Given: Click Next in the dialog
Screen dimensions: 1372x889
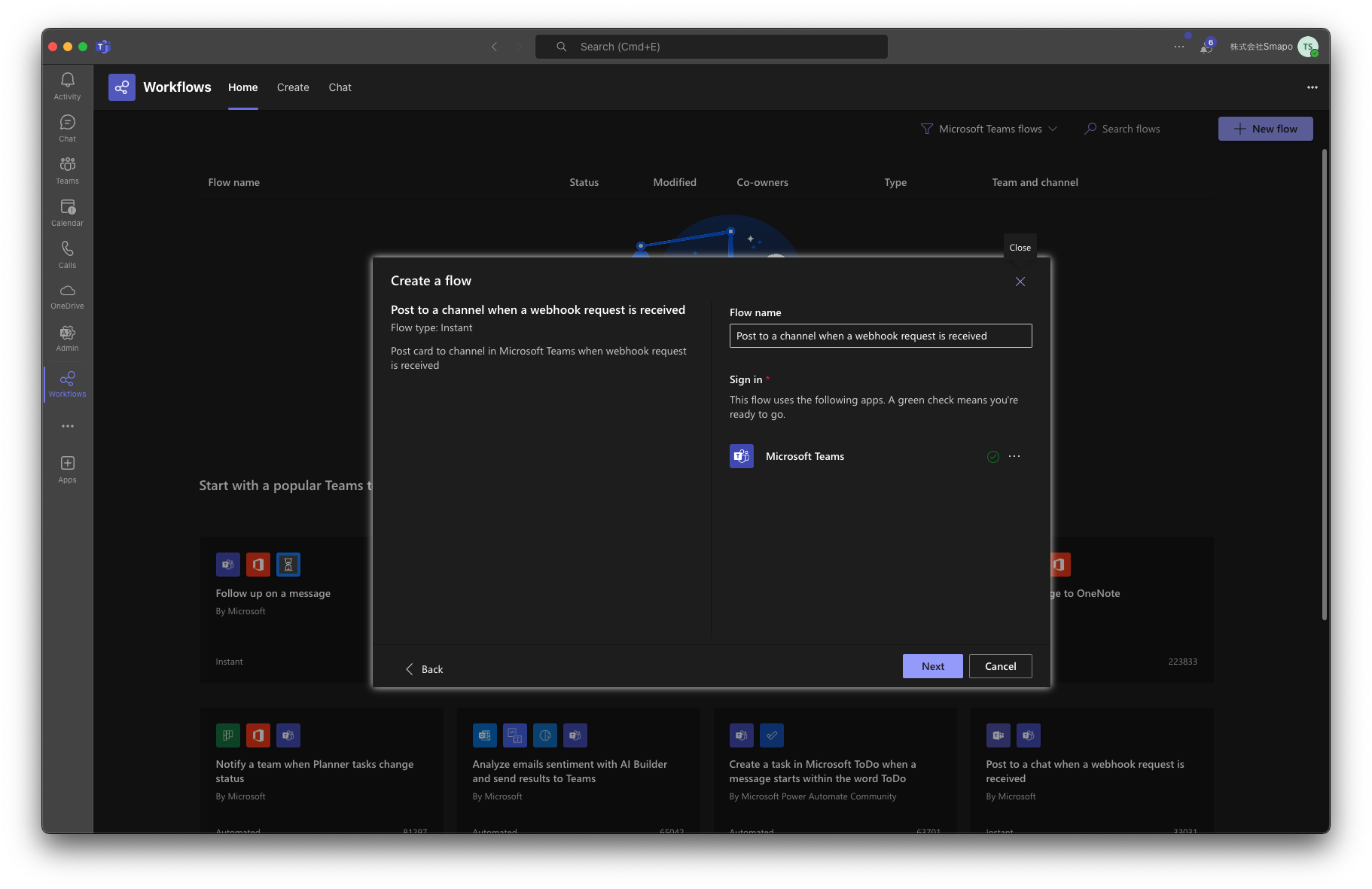Looking at the screenshot, I should pos(933,666).
